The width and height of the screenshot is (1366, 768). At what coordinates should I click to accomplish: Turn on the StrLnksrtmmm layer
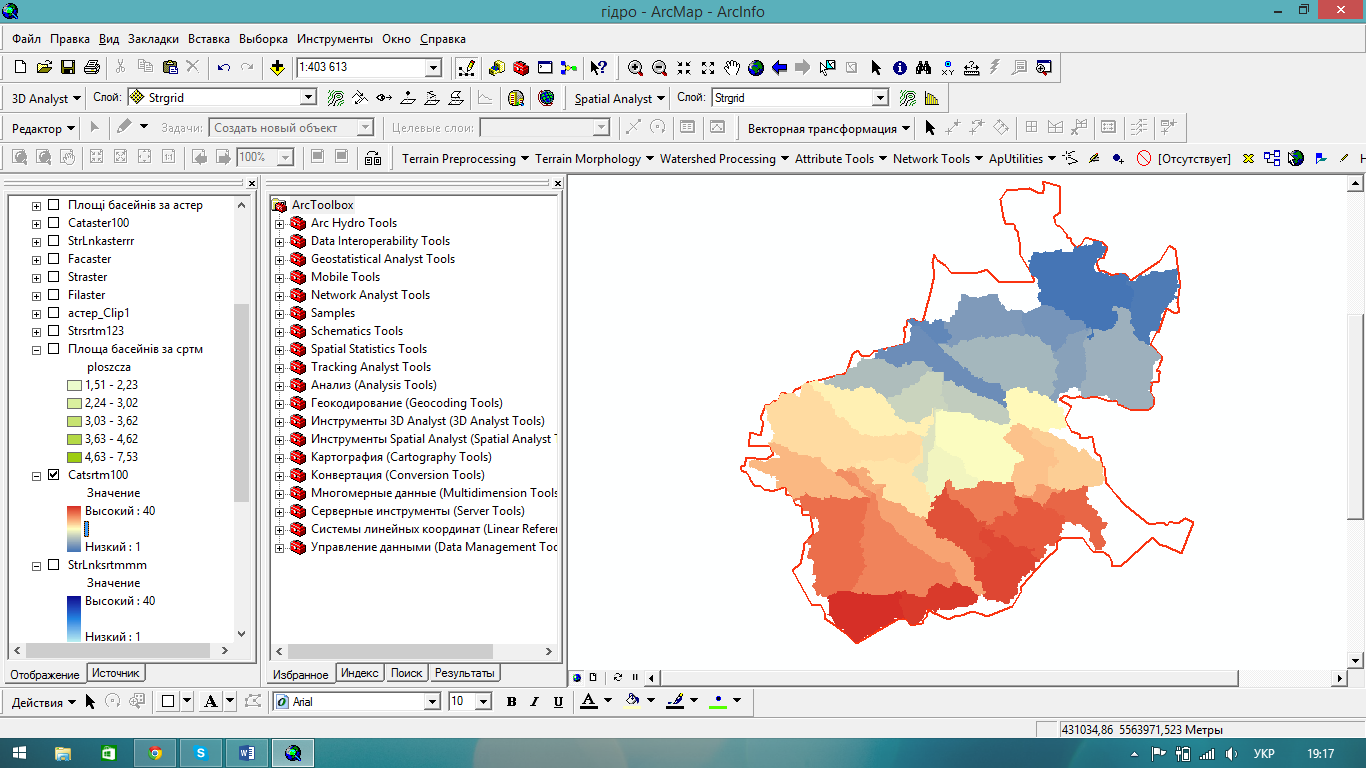[54, 565]
